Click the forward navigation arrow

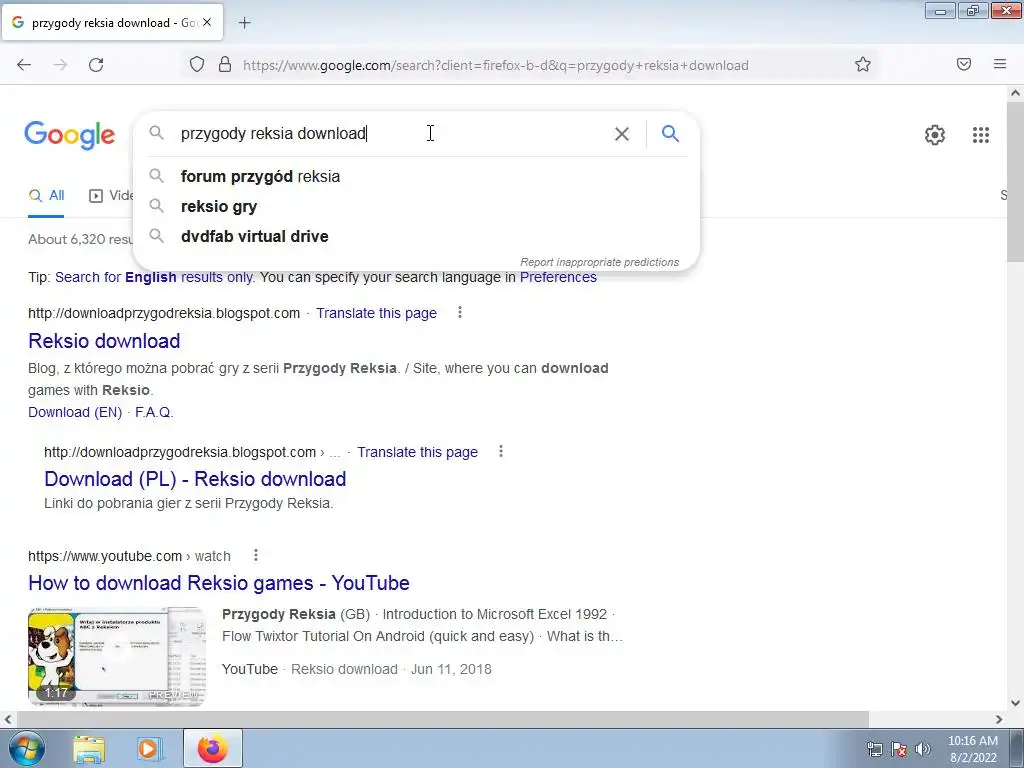pyautogui.click(x=60, y=65)
